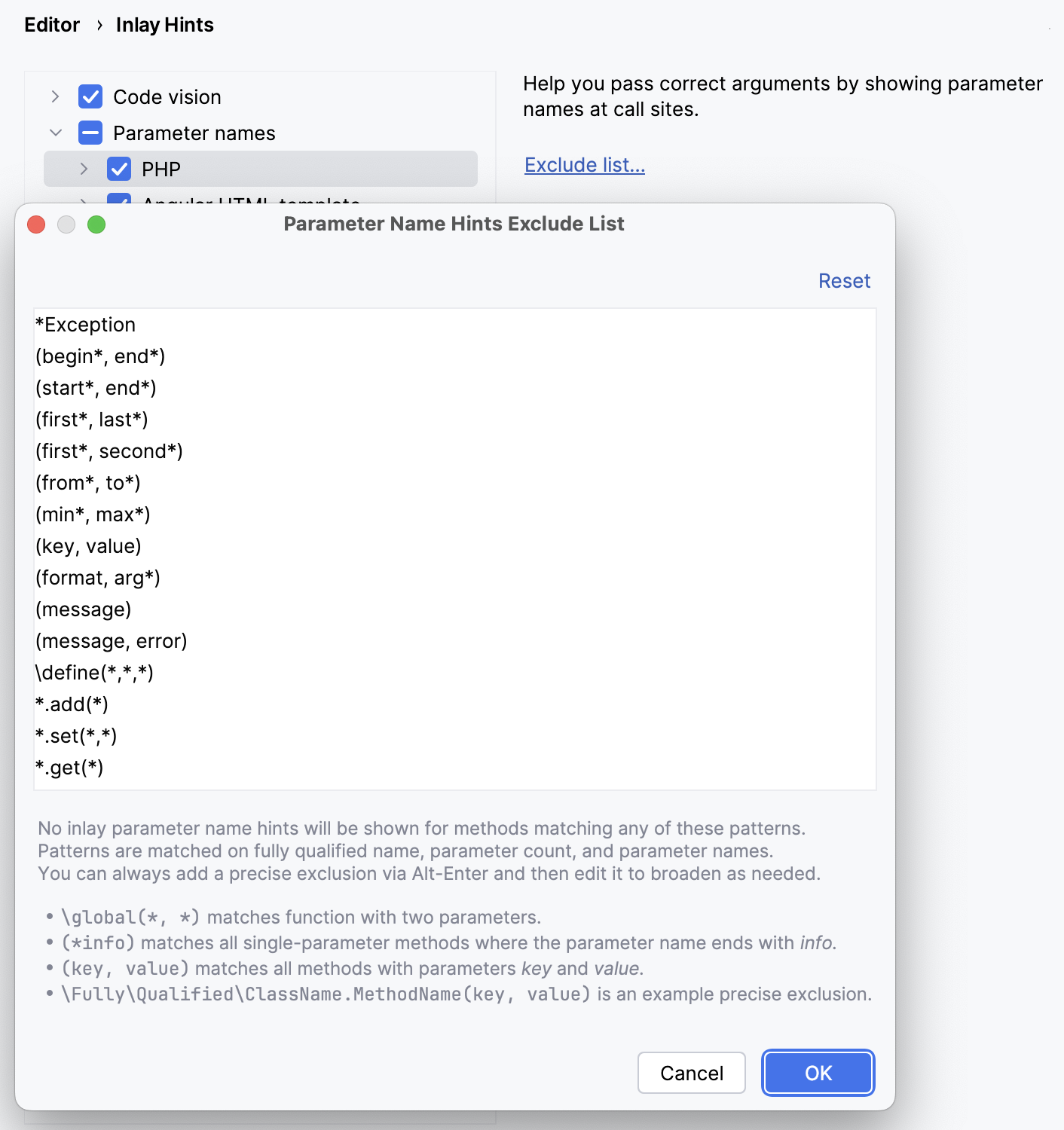The height and width of the screenshot is (1130, 1064).
Task: Clear the Parameter names indeterminate checkbox
Action: pos(90,133)
